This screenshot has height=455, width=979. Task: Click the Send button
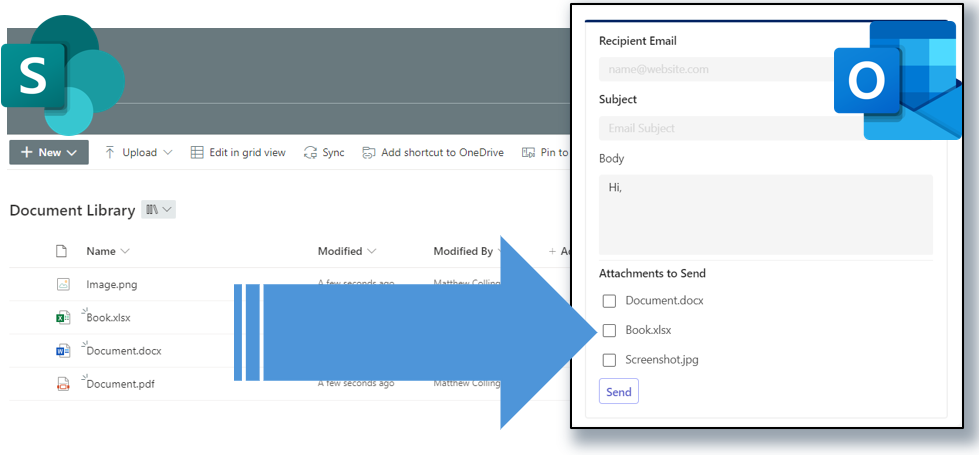coord(619,392)
